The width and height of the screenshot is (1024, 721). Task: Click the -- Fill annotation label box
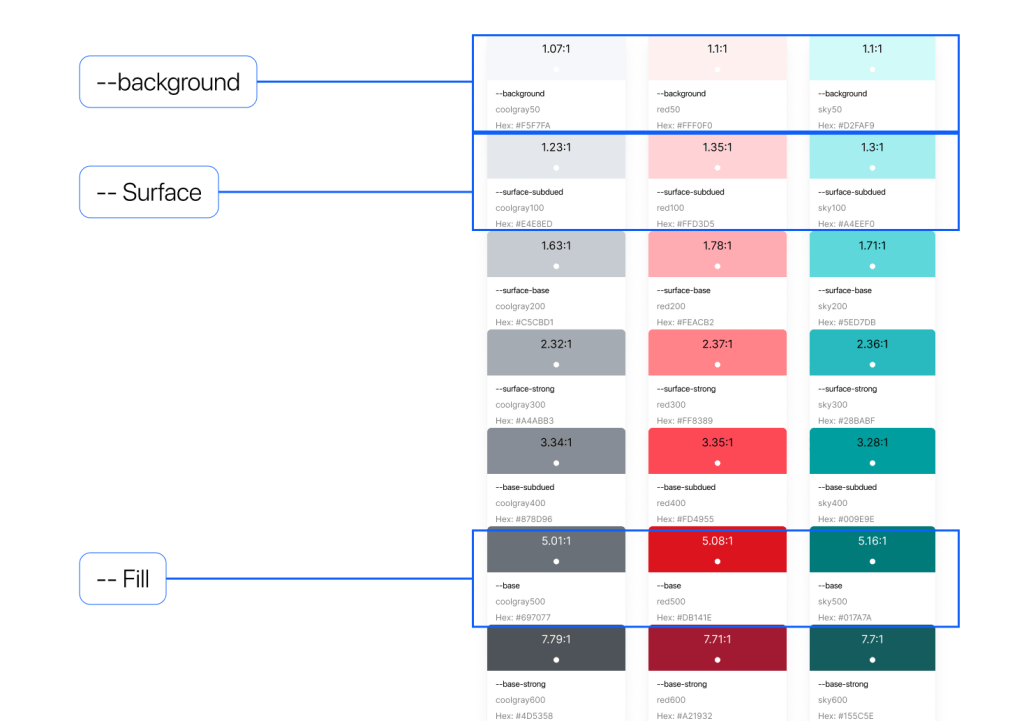[123, 579]
